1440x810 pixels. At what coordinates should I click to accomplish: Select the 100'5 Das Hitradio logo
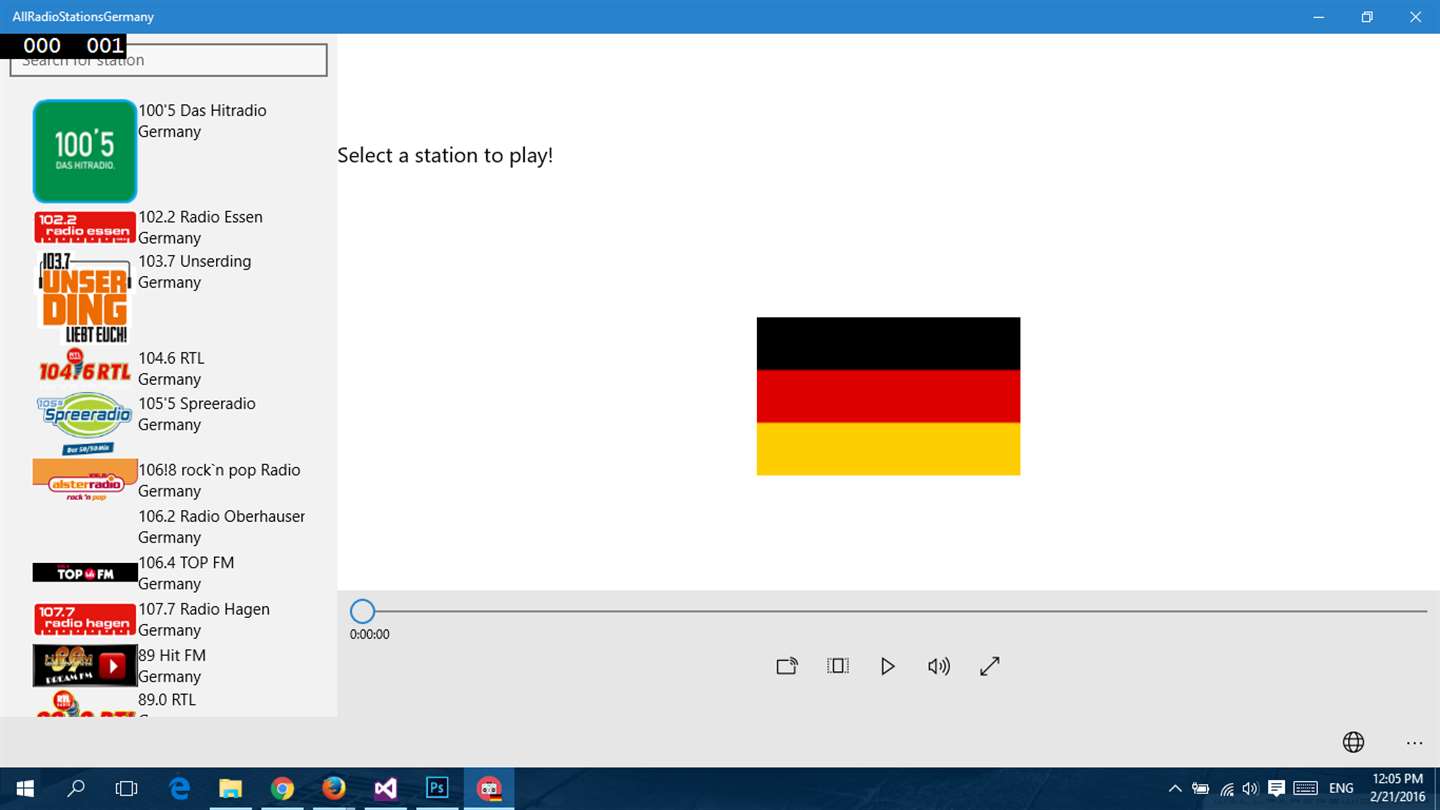(85, 151)
